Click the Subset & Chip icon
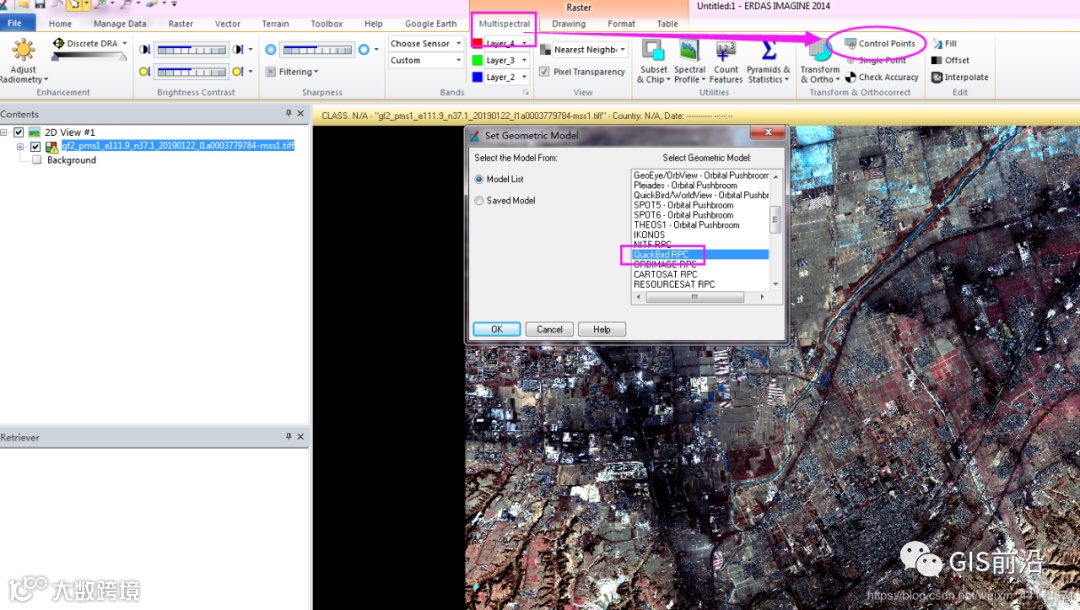This screenshot has height=610, width=1080. [x=653, y=50]
